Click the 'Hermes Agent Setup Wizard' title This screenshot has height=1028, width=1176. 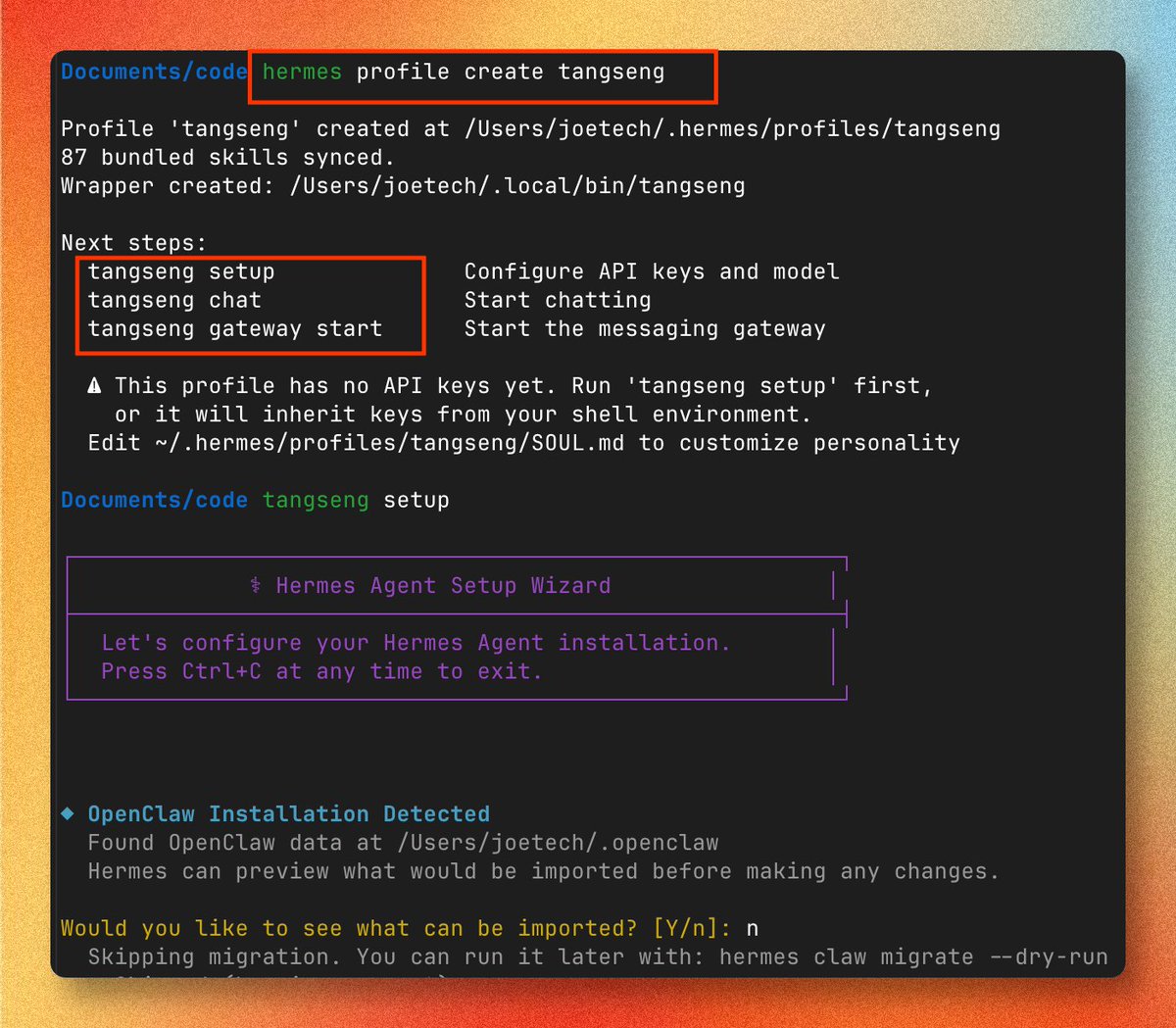click(443, 586)
